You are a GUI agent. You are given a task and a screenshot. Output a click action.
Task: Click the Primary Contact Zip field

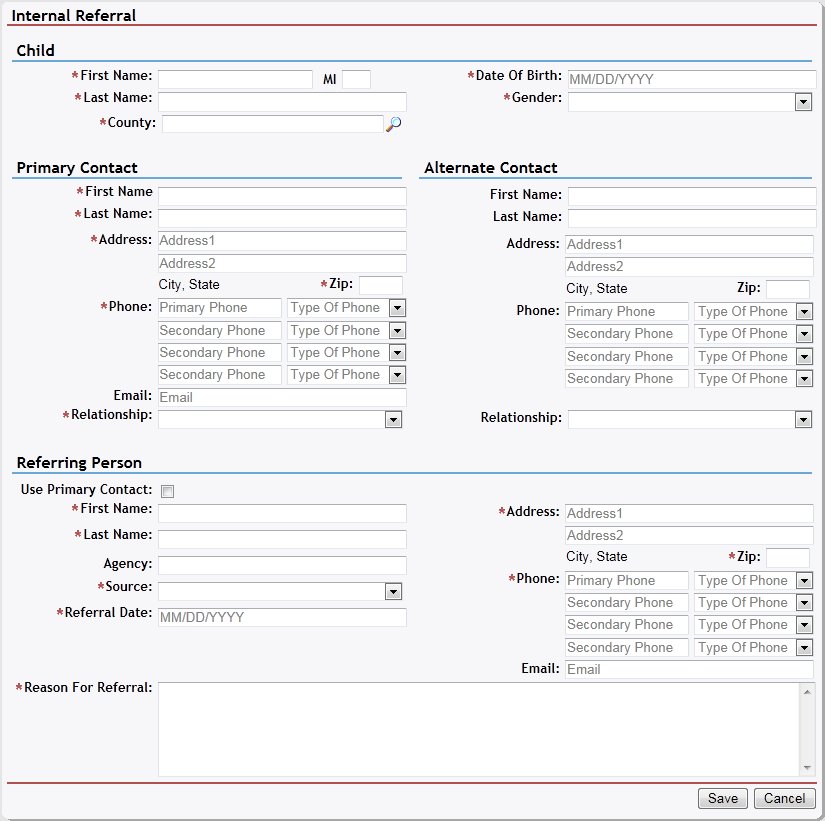pyautogui.click(x=380, y=285)
